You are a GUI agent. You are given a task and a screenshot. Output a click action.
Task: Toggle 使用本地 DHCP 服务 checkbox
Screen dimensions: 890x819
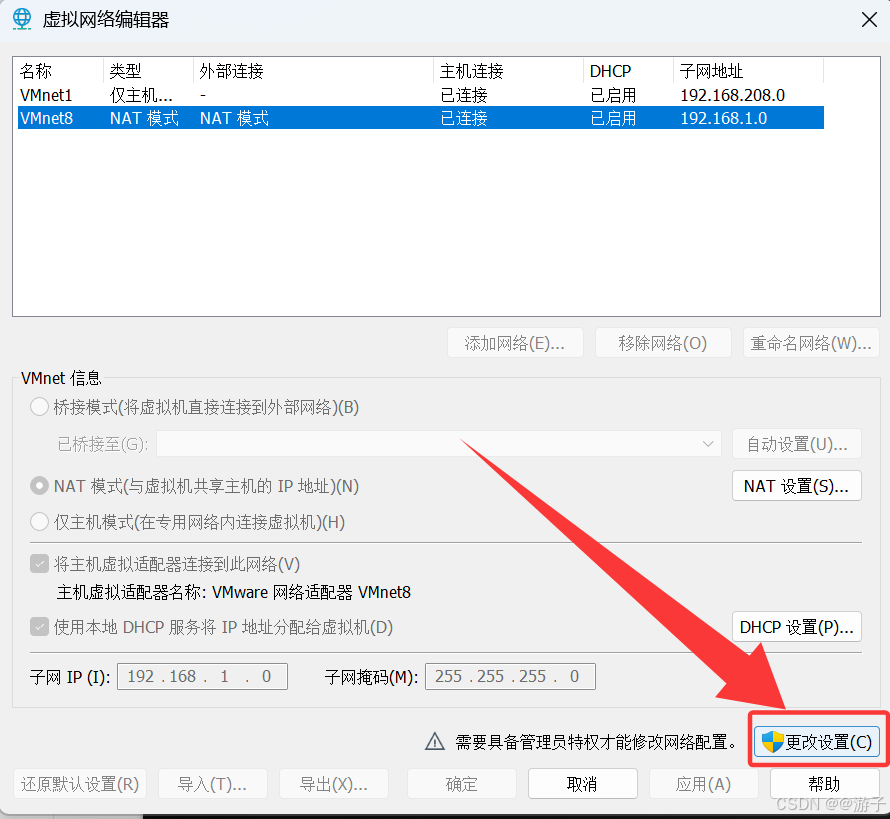coord(39,627)
